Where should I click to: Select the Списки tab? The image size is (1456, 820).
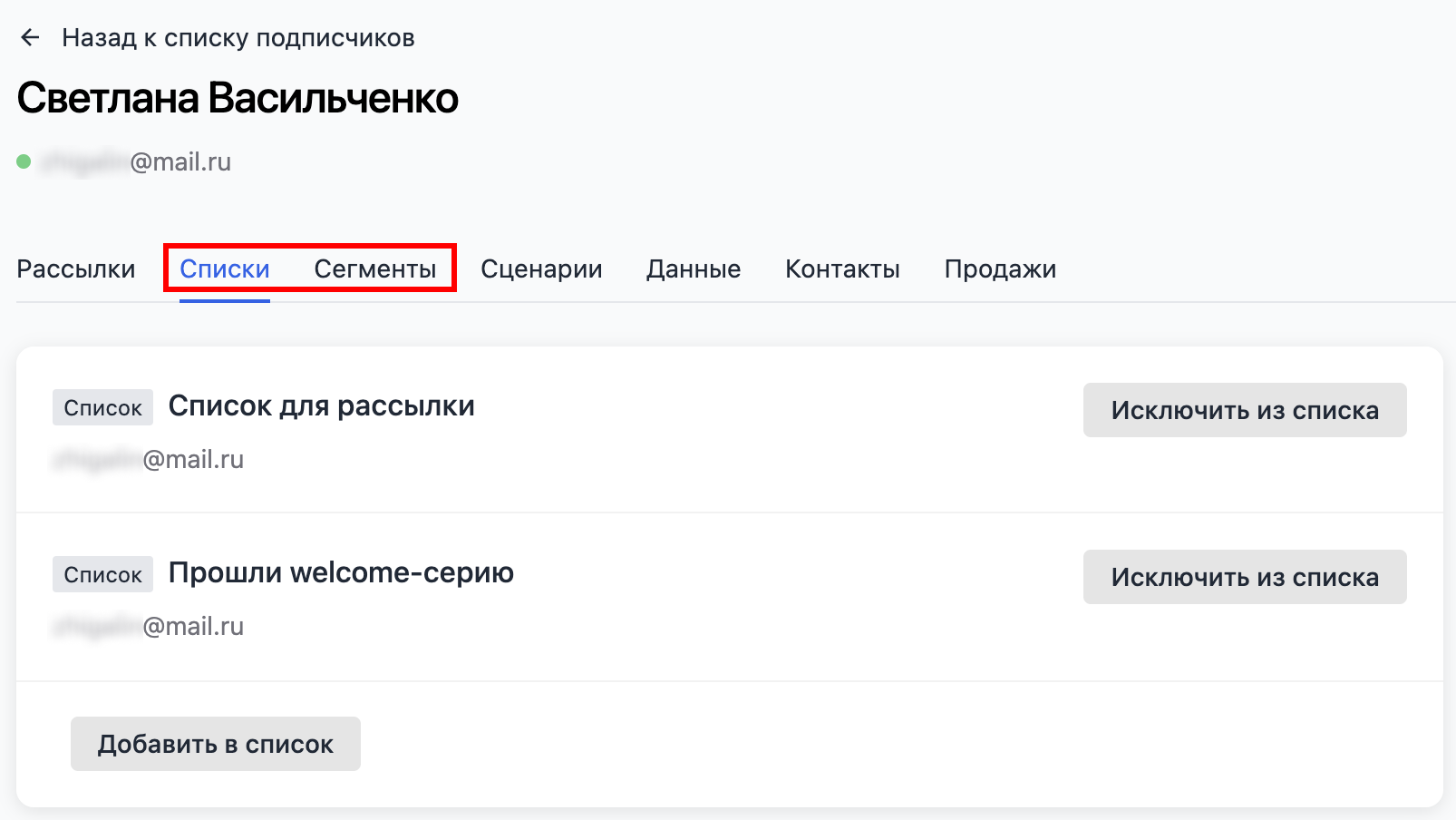point(224,268)
